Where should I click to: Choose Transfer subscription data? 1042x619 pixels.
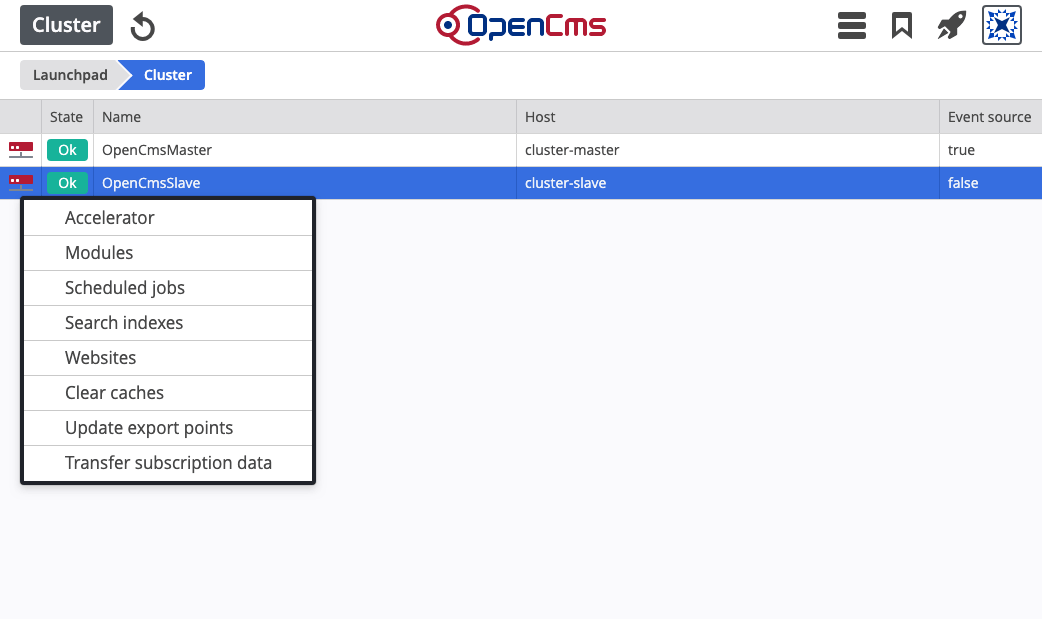[x=167, y=463]
